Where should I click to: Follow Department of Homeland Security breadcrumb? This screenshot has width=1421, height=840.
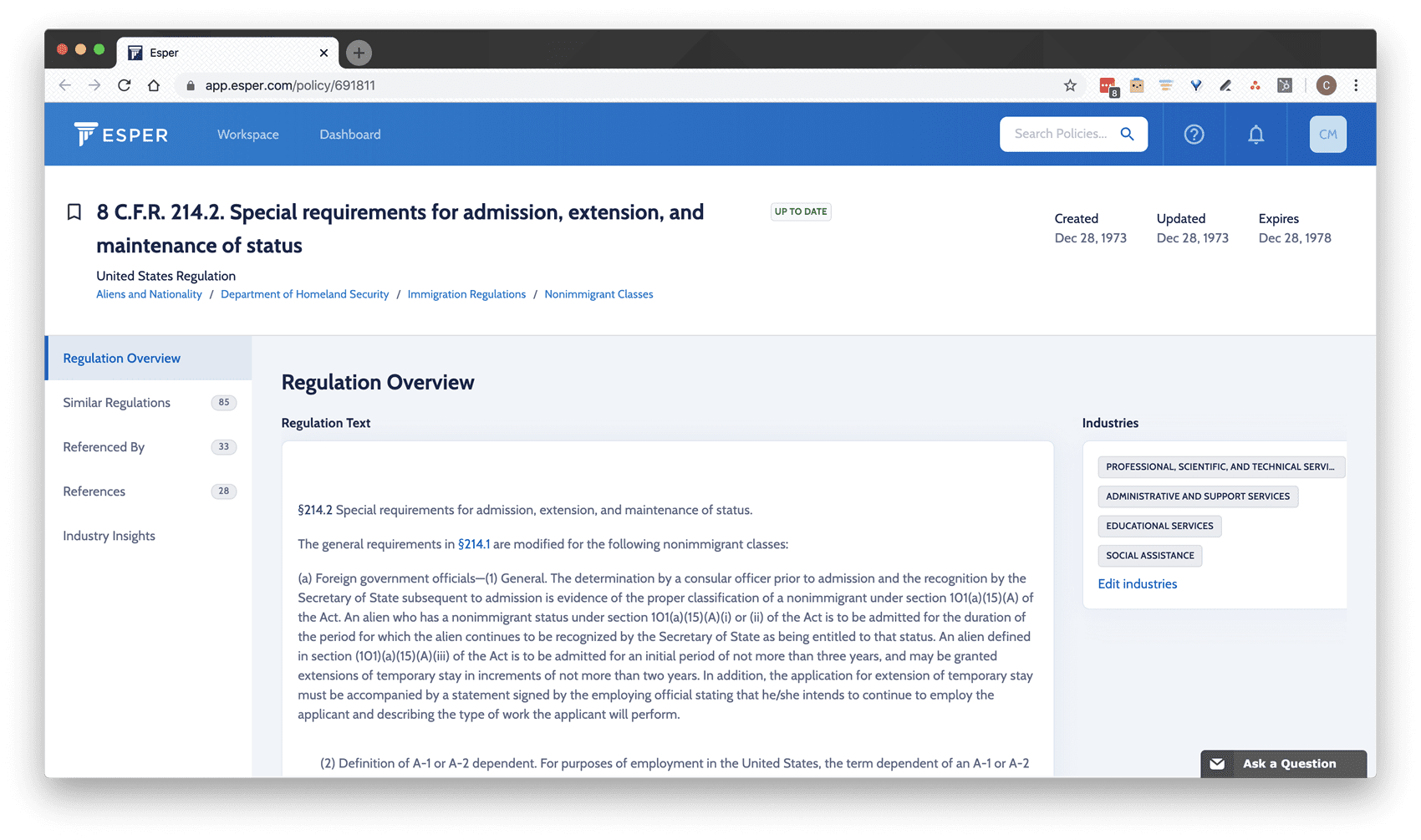[304, 294]
